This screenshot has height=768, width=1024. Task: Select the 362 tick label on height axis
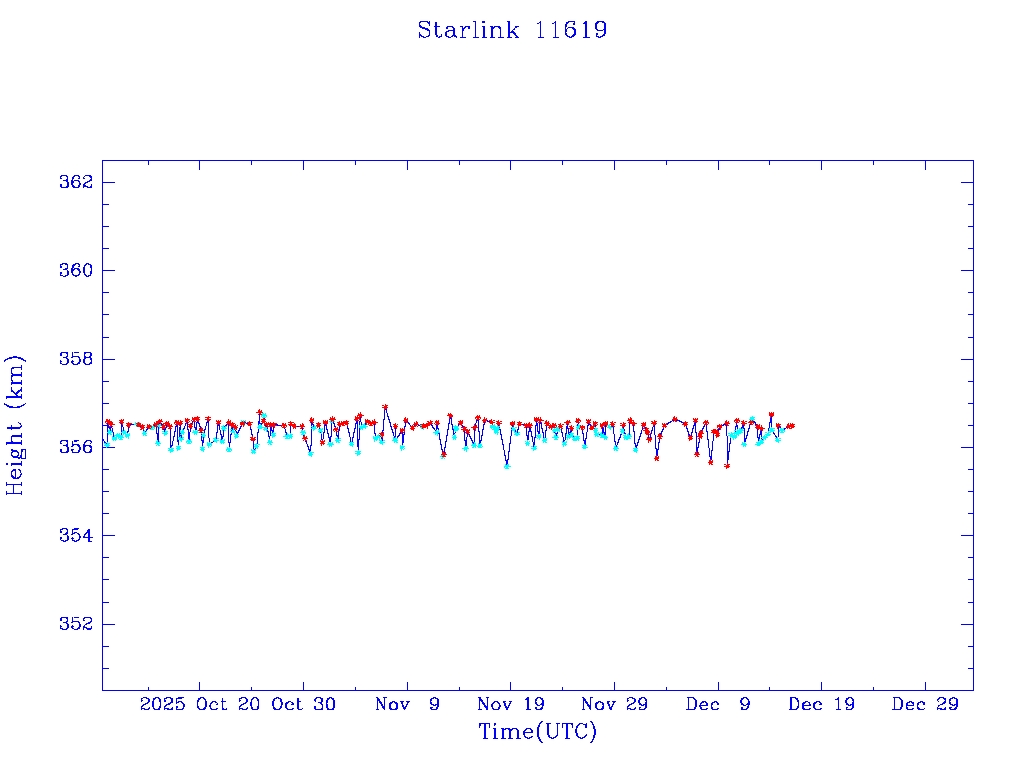(76, 182)
